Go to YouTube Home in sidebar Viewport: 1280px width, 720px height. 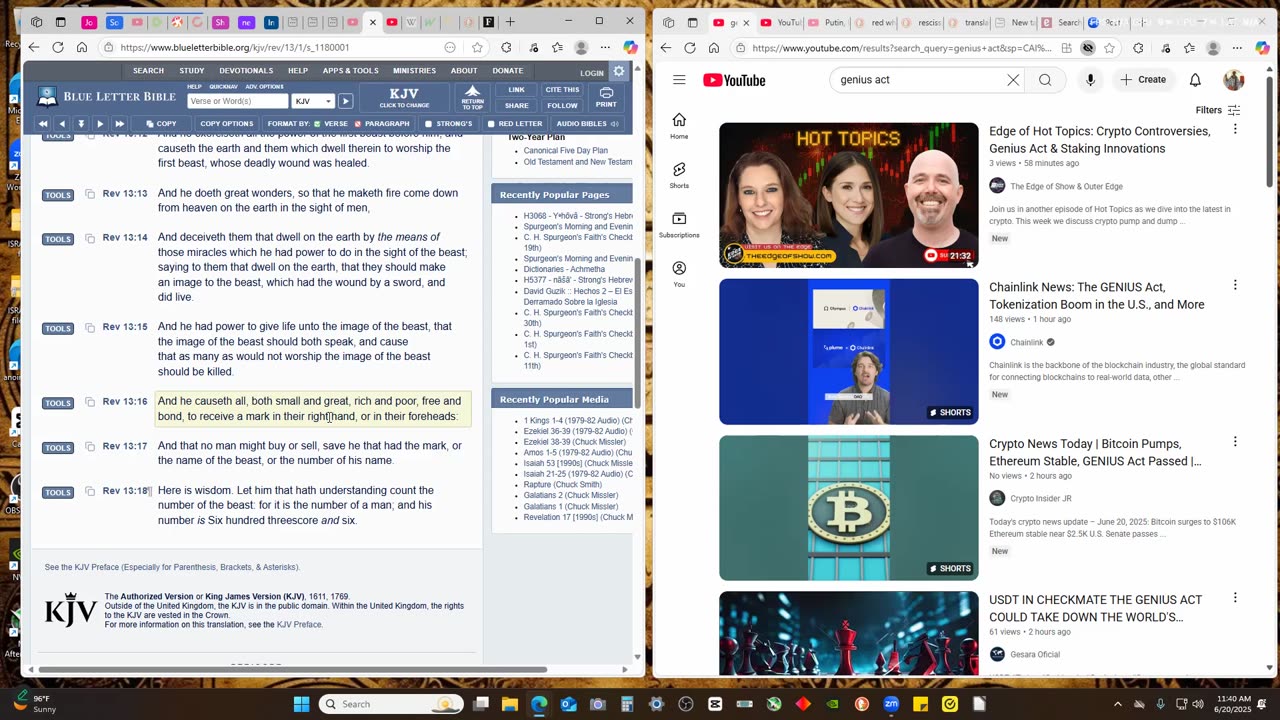[679, 126]
